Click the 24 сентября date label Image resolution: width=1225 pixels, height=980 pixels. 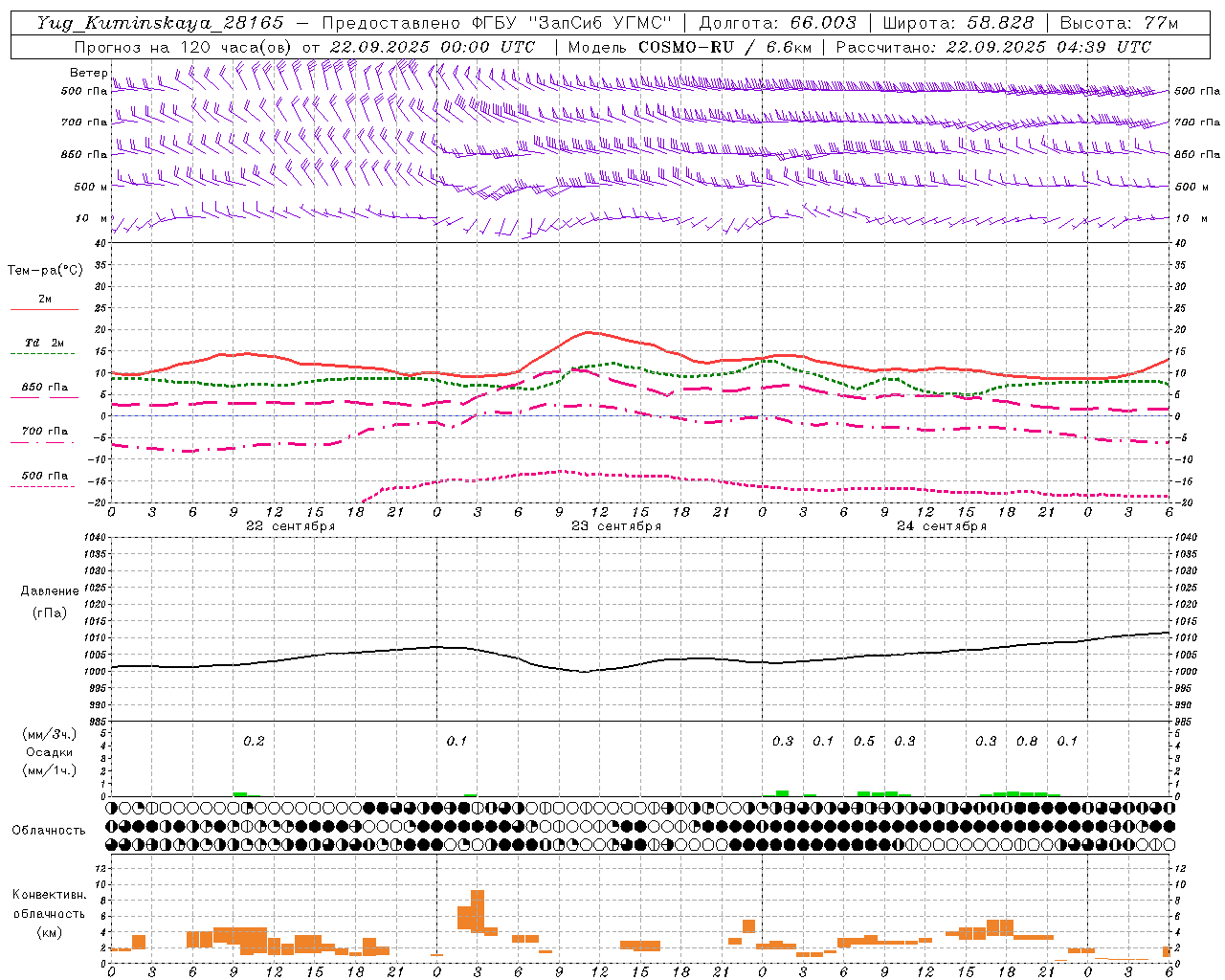[x=942, y=525]
